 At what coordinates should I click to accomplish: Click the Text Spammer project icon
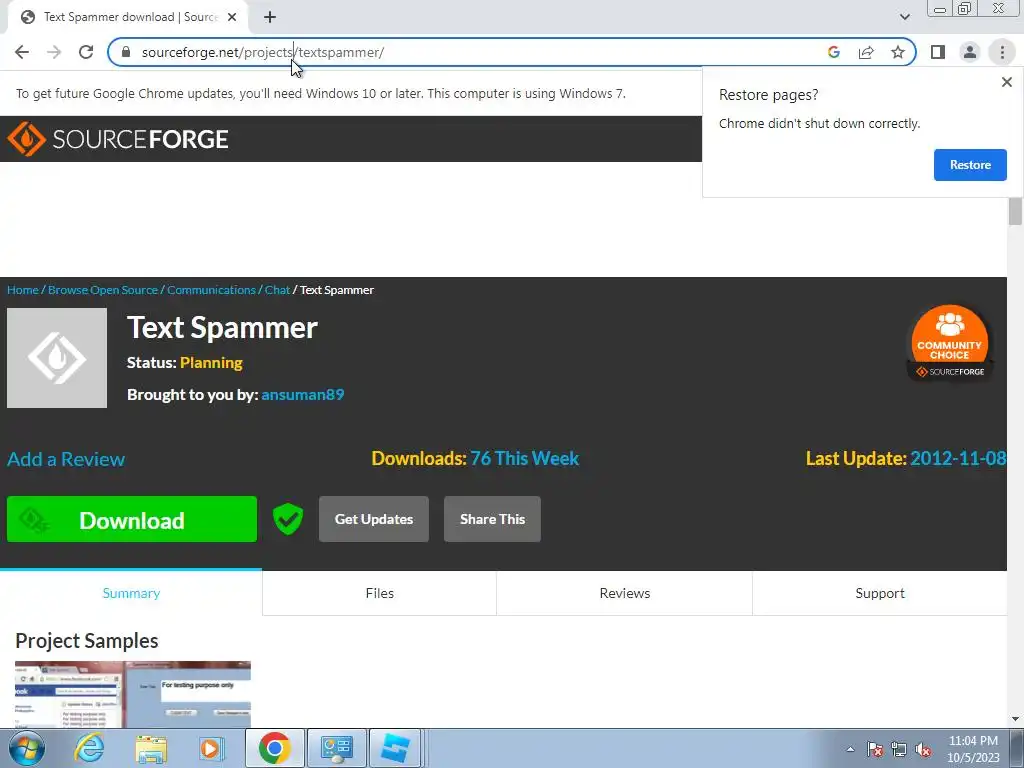tap(57, 358)
